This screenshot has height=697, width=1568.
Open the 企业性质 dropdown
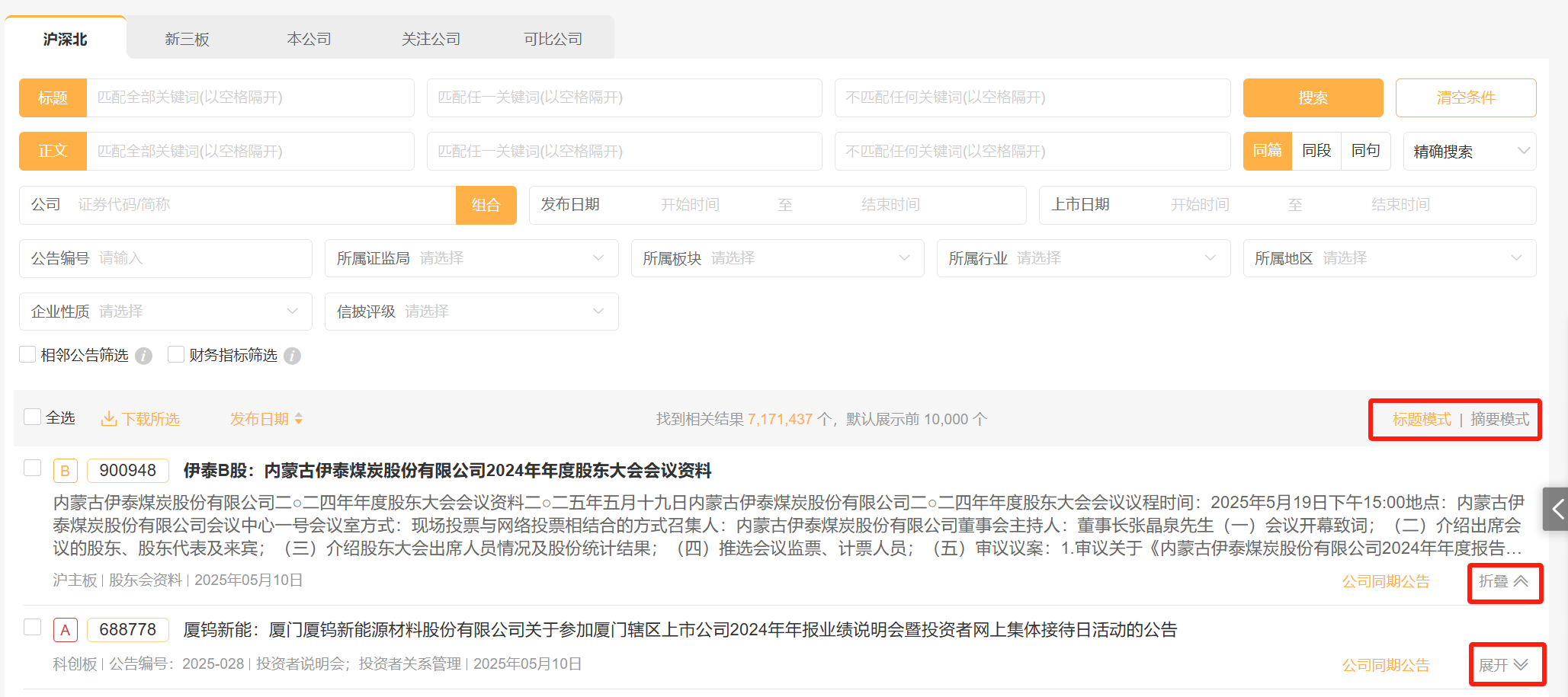point(165,312)
